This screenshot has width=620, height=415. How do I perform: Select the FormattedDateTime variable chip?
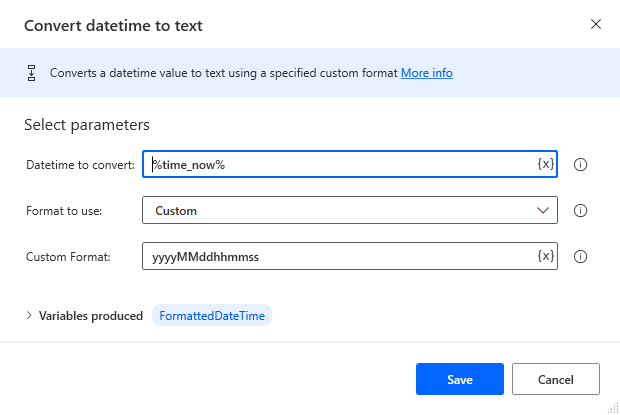pyautogui.click(x=212, y=316)
